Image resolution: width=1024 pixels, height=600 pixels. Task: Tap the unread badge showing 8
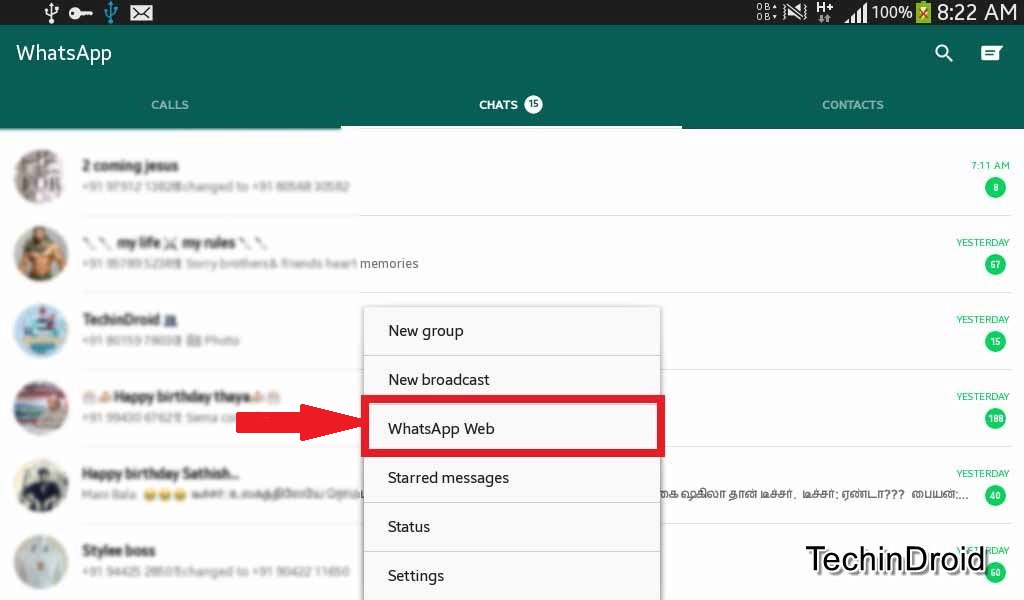click(x=995, y=188)
